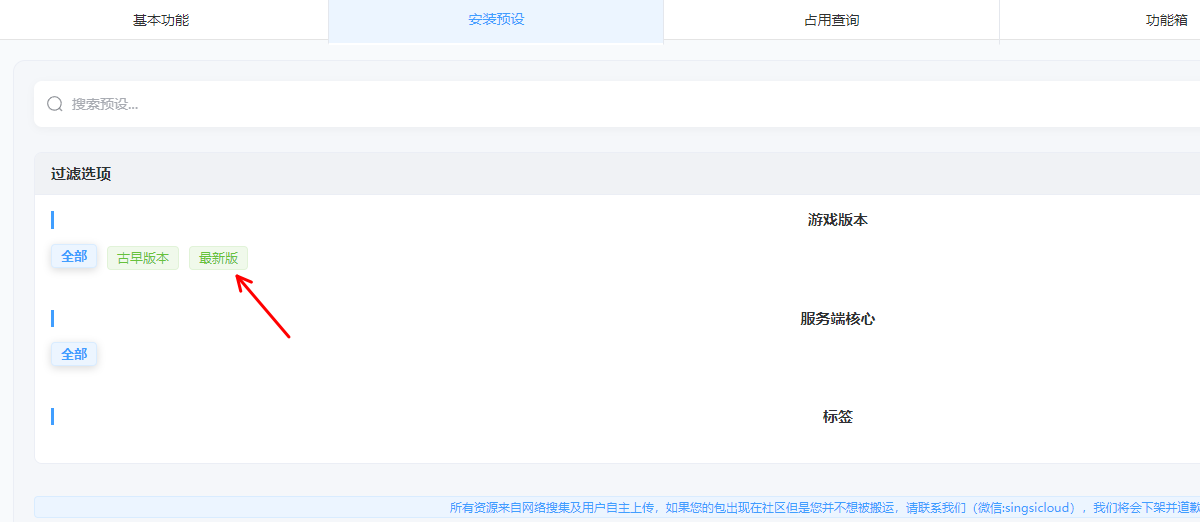Image resolution: width=1200 pixels, height=522 pixels.
Task: Select the active 安装预设 tab
Action: (496, 20)
